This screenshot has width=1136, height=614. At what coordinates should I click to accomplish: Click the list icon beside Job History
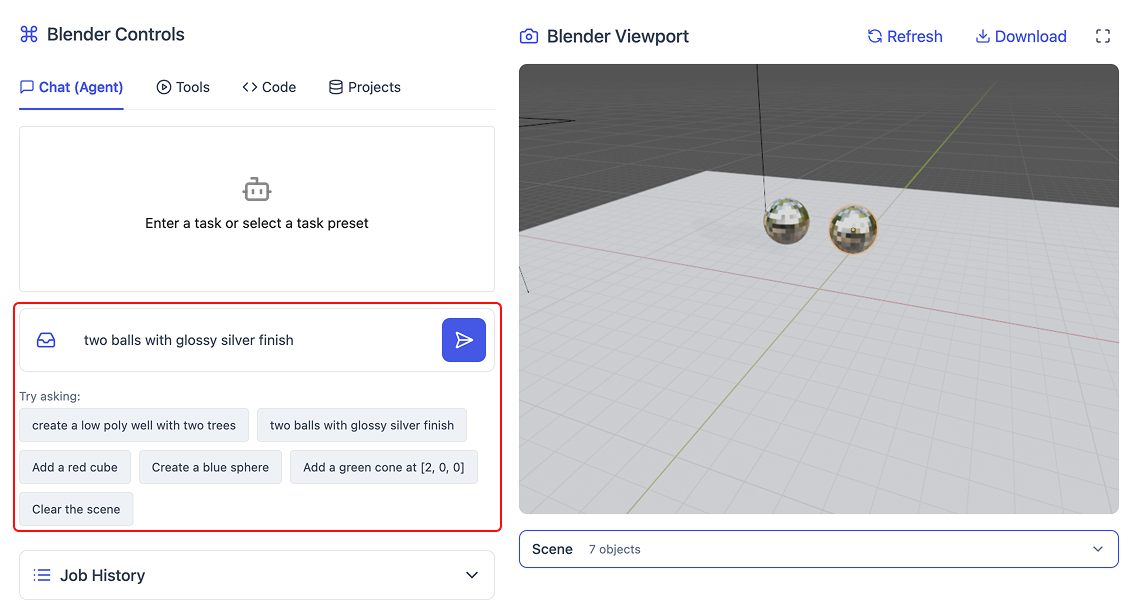coord(42,575)
